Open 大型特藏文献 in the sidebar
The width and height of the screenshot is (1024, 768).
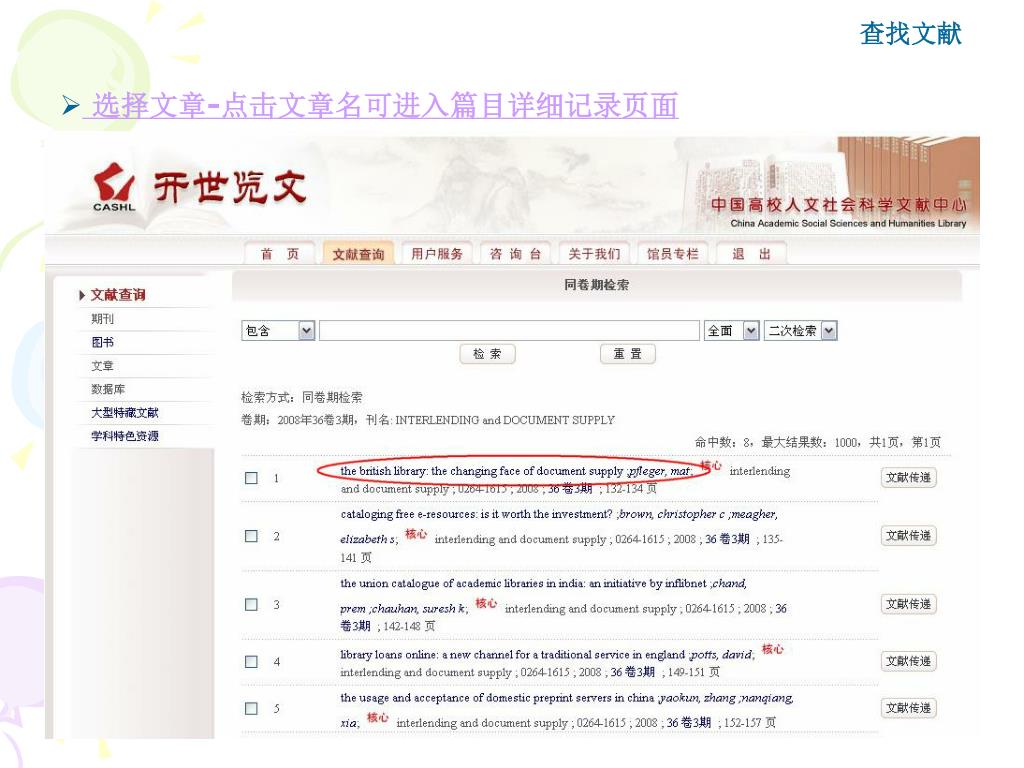(x=125, y=413)
